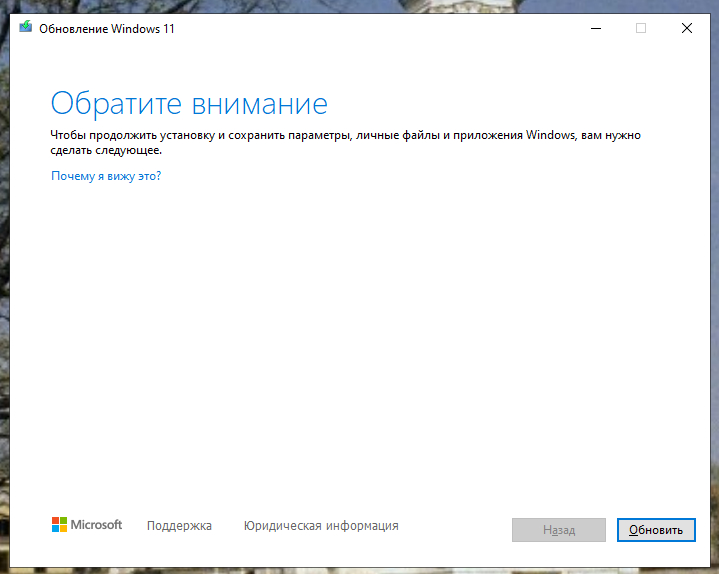Image resolution: width=719 pixels, height=574 pixels.
Task: Click the empty title bar area before minimize
Action: point(380,29)
